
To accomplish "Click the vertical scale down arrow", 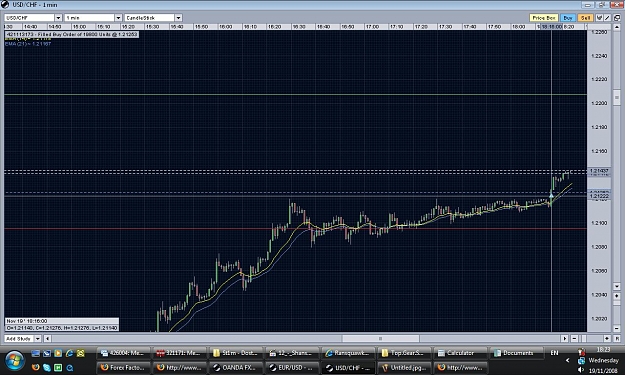I will point(617,286).
